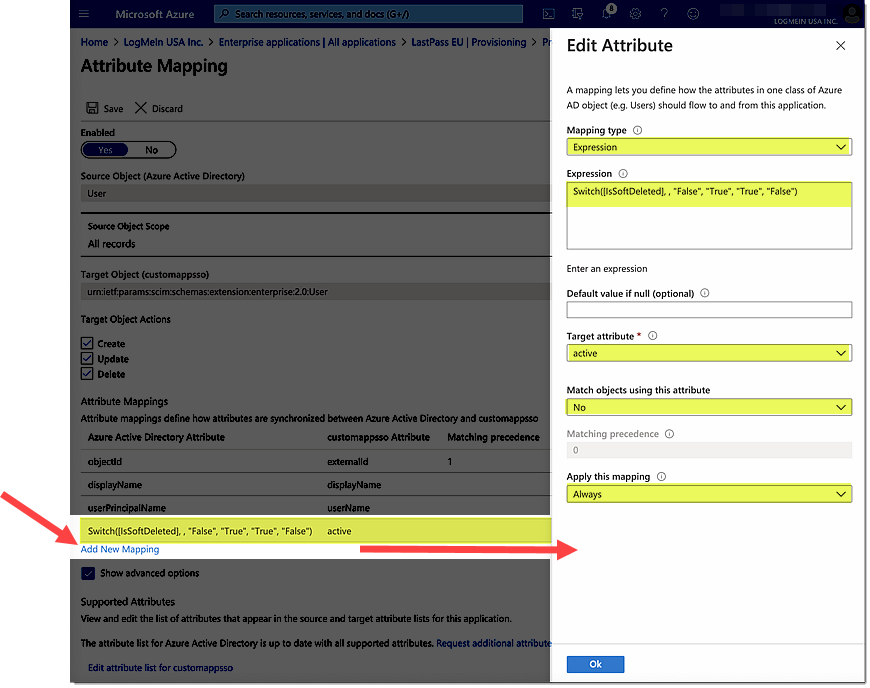Click the Source Object Scope All records
Image resolution: width=870 pixels, height=688 pixels.
(112, 244)
